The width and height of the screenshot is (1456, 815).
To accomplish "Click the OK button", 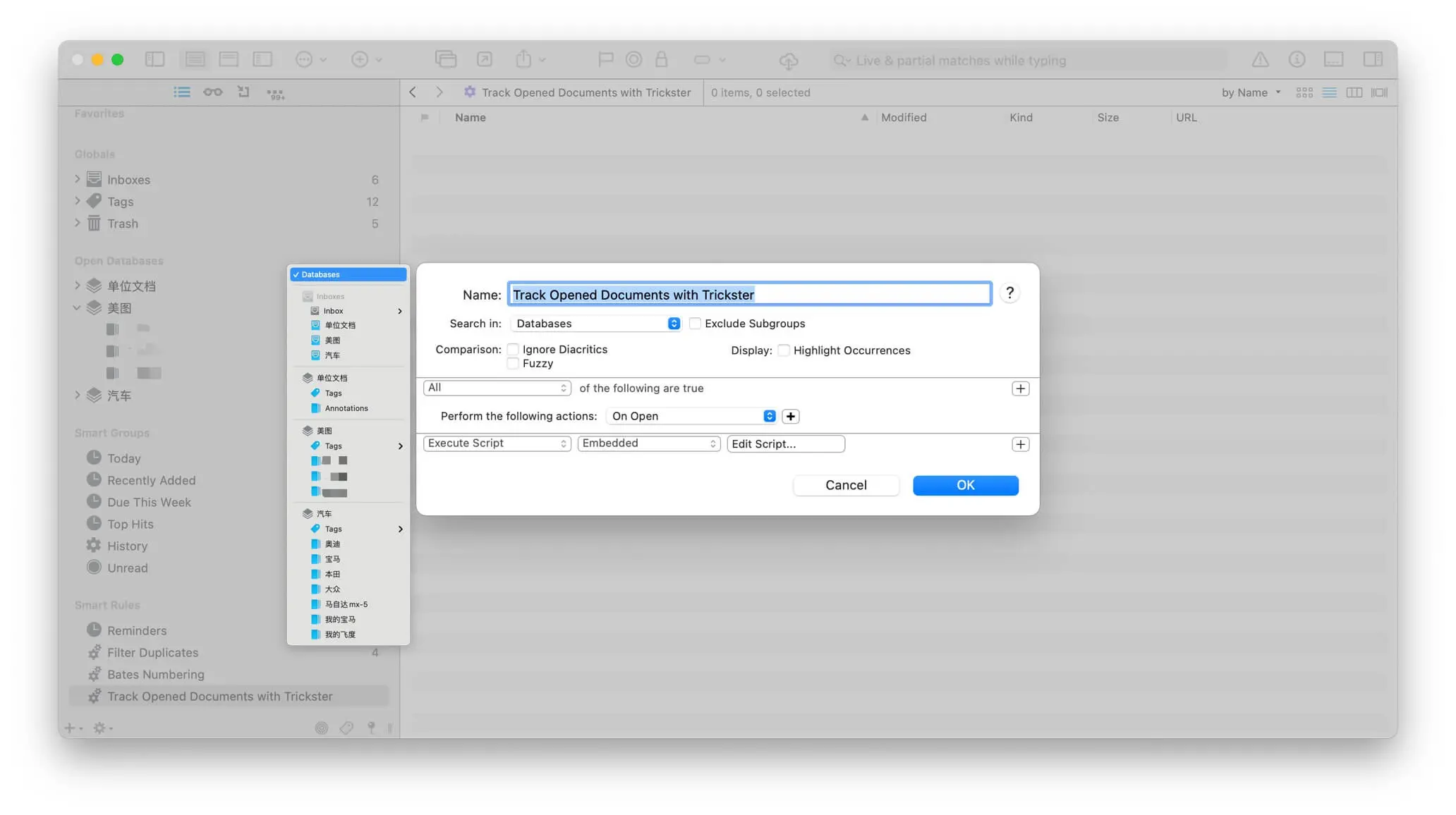I will pyautogui.click(x=965, y=485).
